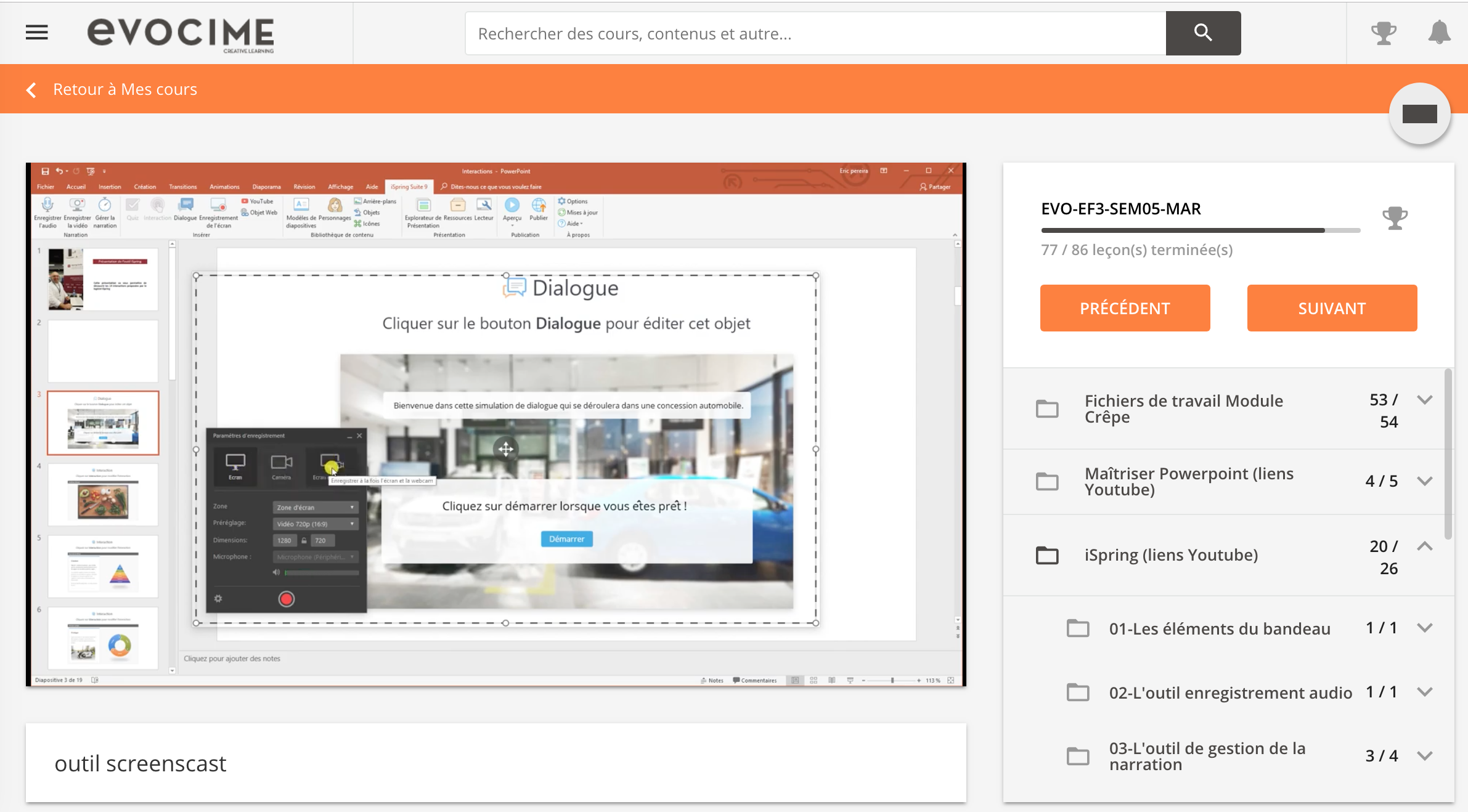
Task: Click into the Rechercher des cours search field
Action: [x=815, y=33]
